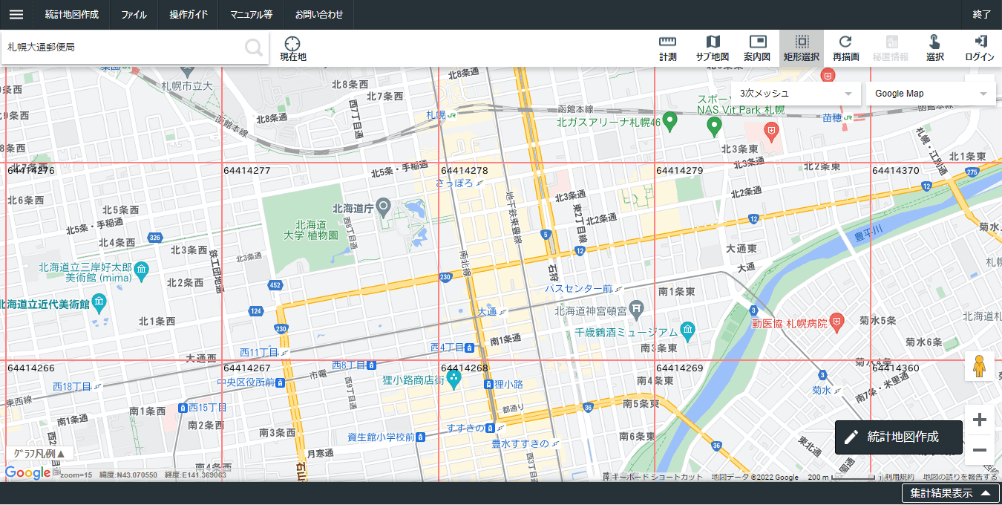Click mesh code label 64414370
The image size is (1002, 505).
[896, 171]
